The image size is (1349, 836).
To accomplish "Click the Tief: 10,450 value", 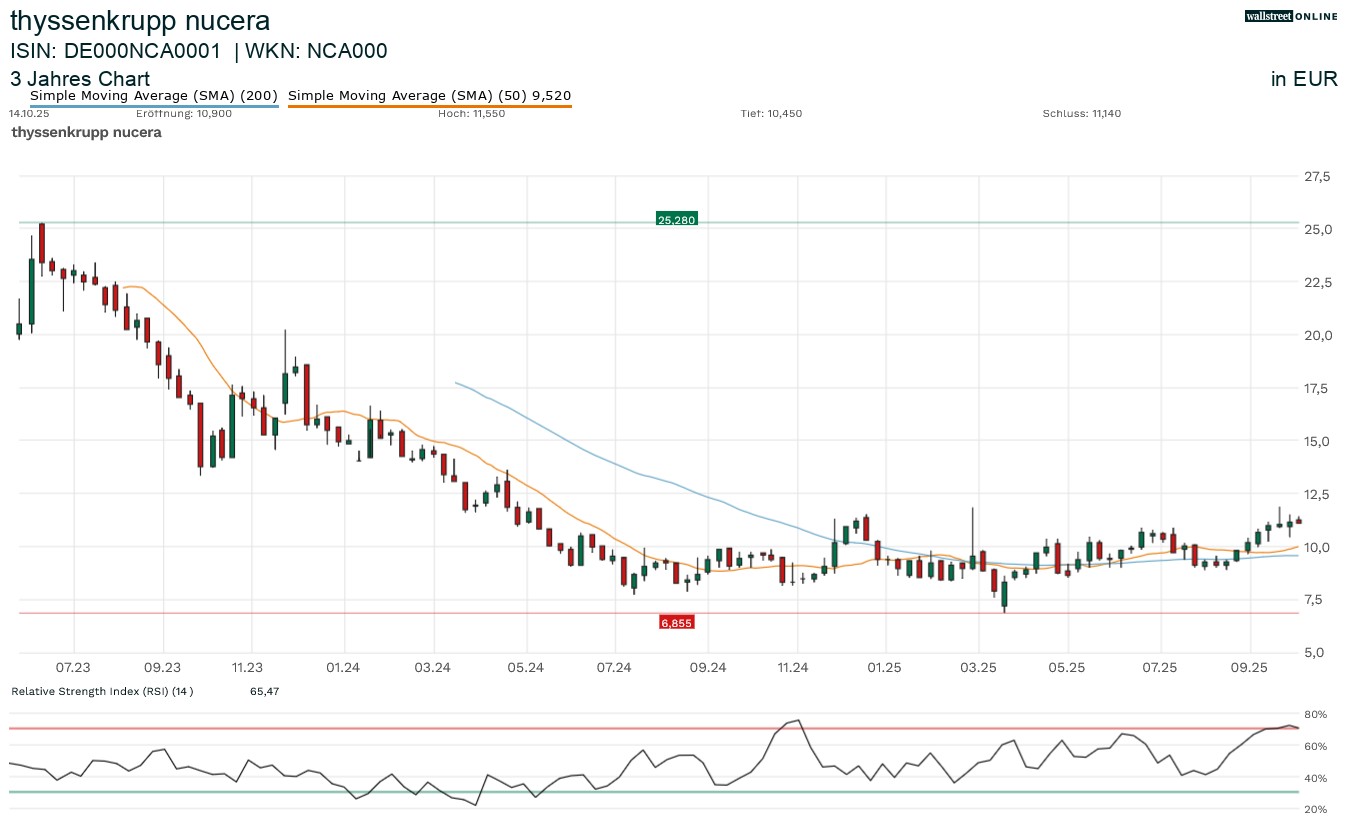I will tap(771, 114).
